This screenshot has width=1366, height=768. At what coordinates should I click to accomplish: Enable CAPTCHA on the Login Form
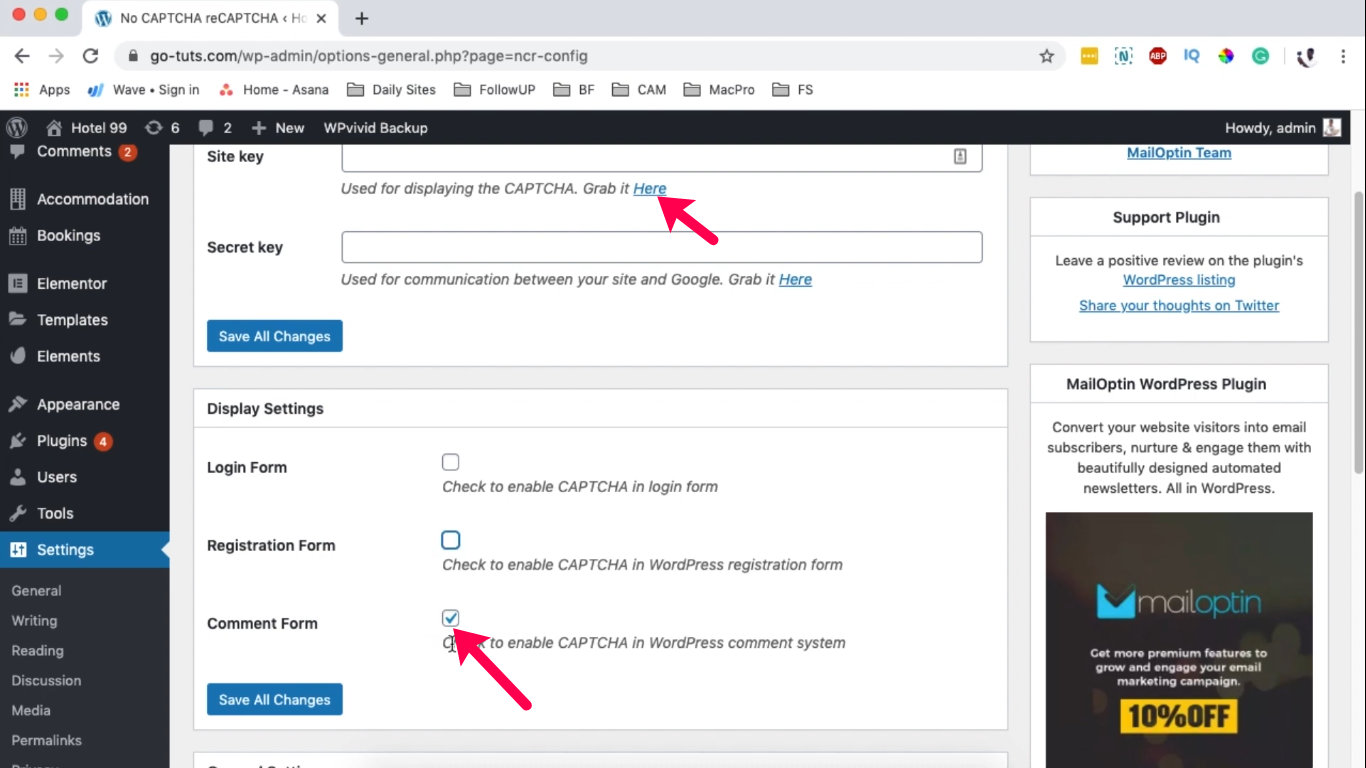point(451,462)
